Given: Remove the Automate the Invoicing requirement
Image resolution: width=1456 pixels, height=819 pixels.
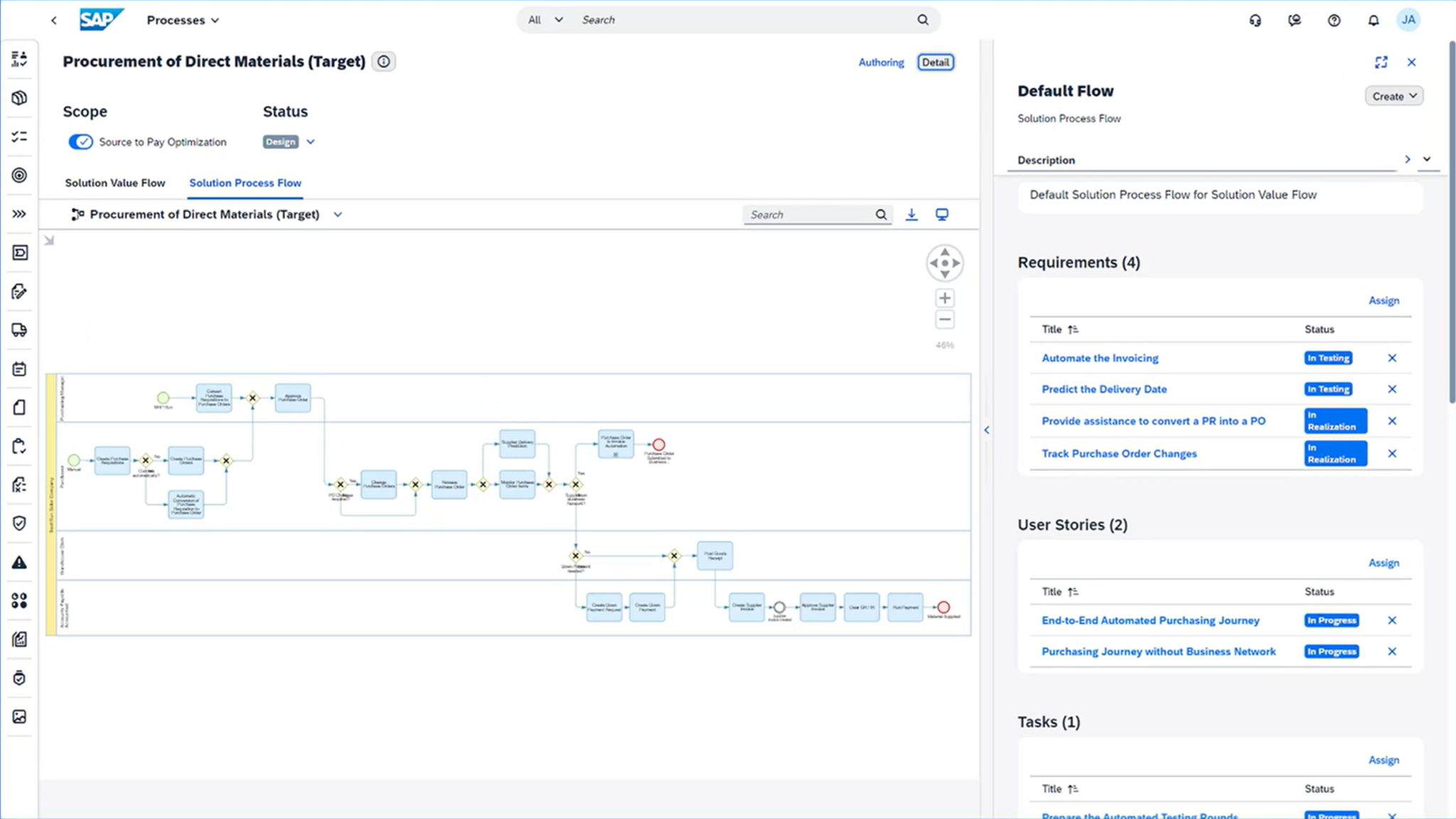Looking at the screenshot, I should pos(1391,358).
